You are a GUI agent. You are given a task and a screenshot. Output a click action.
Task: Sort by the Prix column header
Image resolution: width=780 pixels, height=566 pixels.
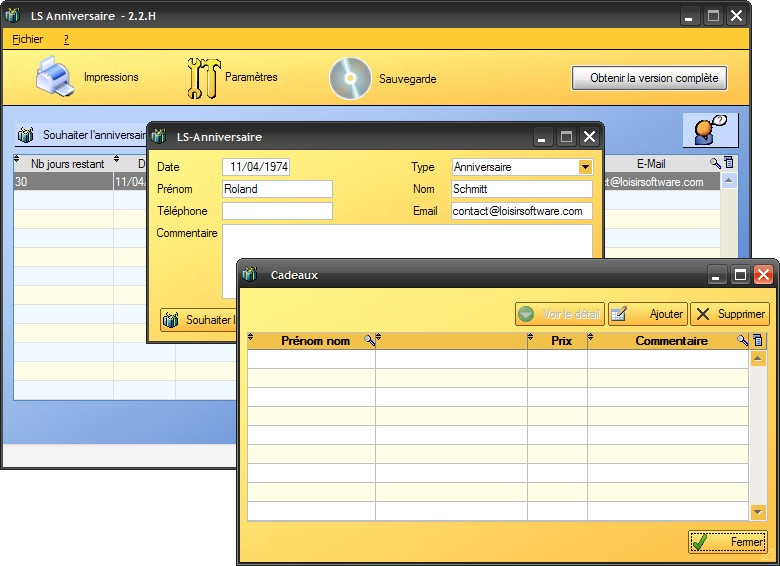pos(561,341)
